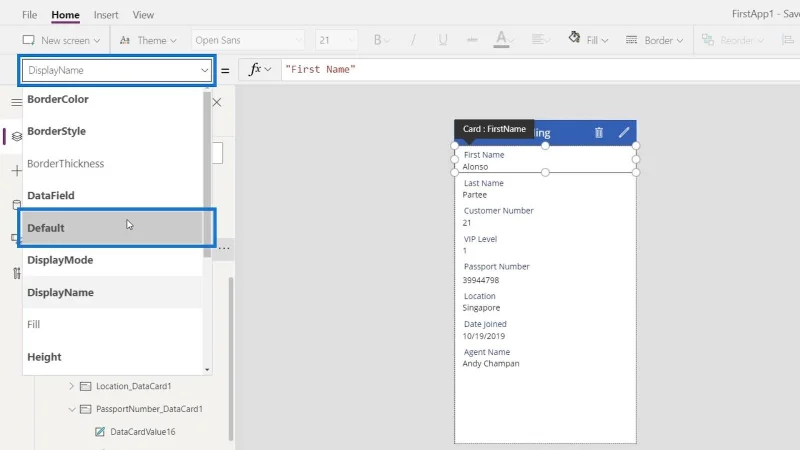Image resolution: width=800 pixels, height=450 pixels.
Task: Select the DisplayName property in the list
Action: click(x=112, y=292)
